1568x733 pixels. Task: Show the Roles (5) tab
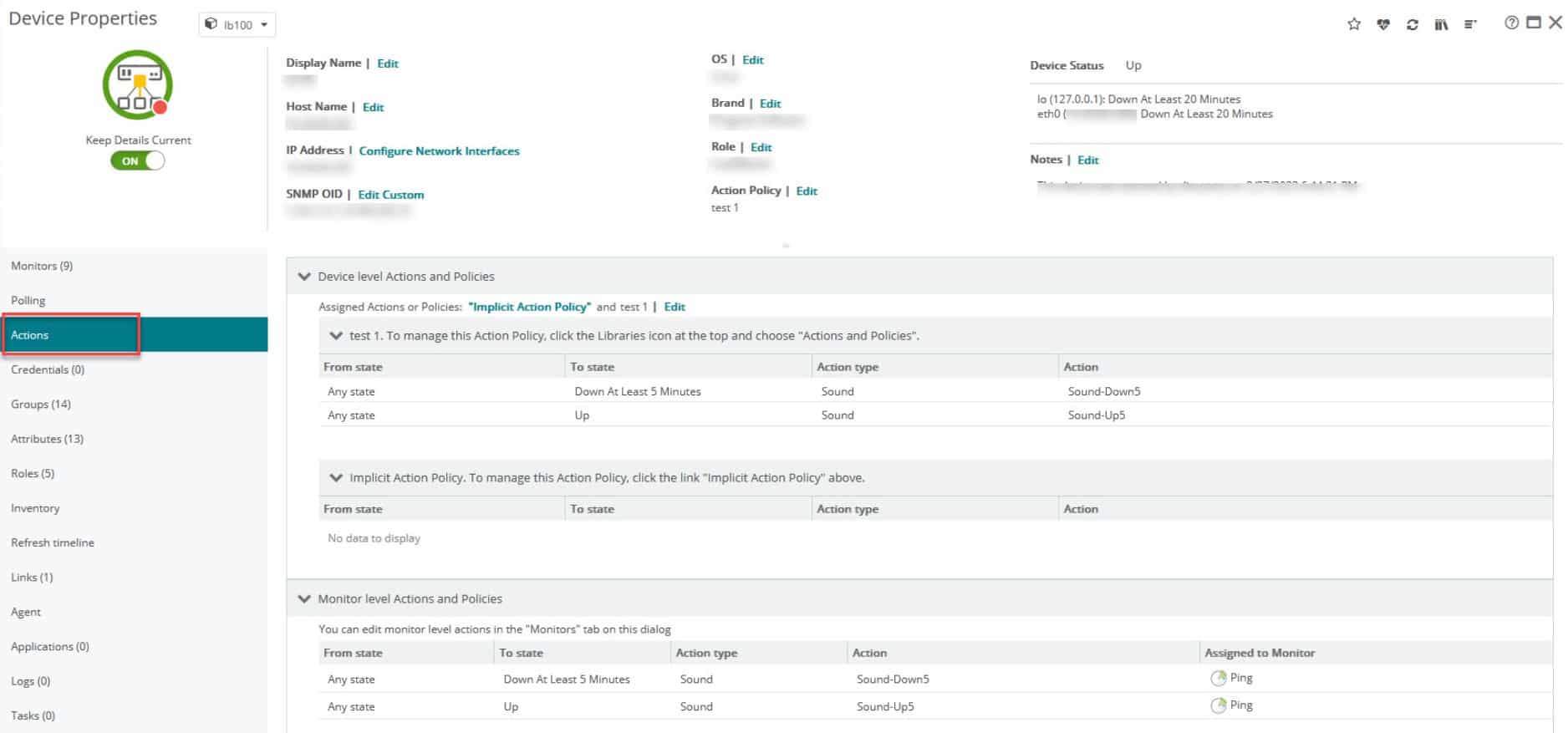pyautogui.click(x=134, y=474)
